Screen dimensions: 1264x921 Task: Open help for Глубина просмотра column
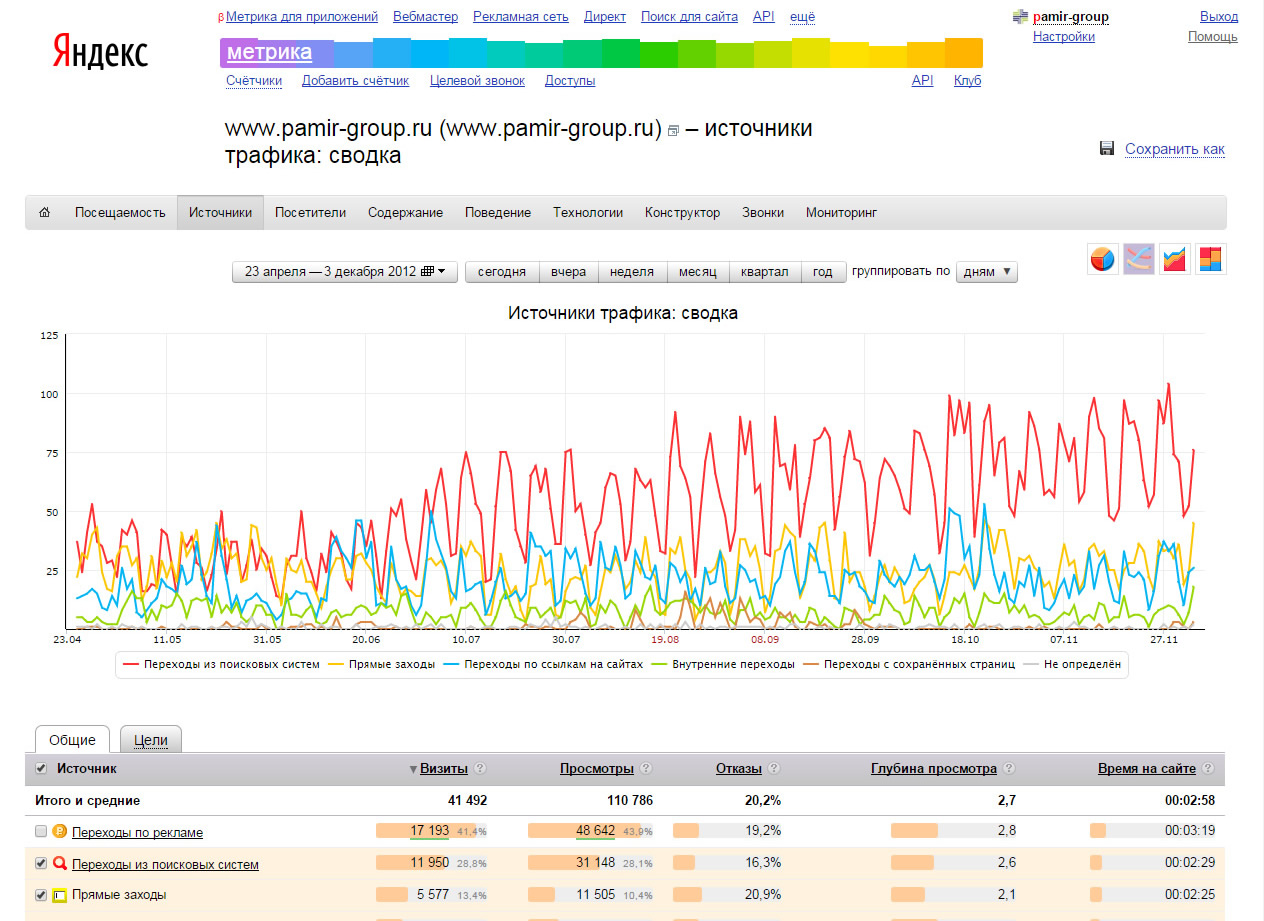point(1008,769)
